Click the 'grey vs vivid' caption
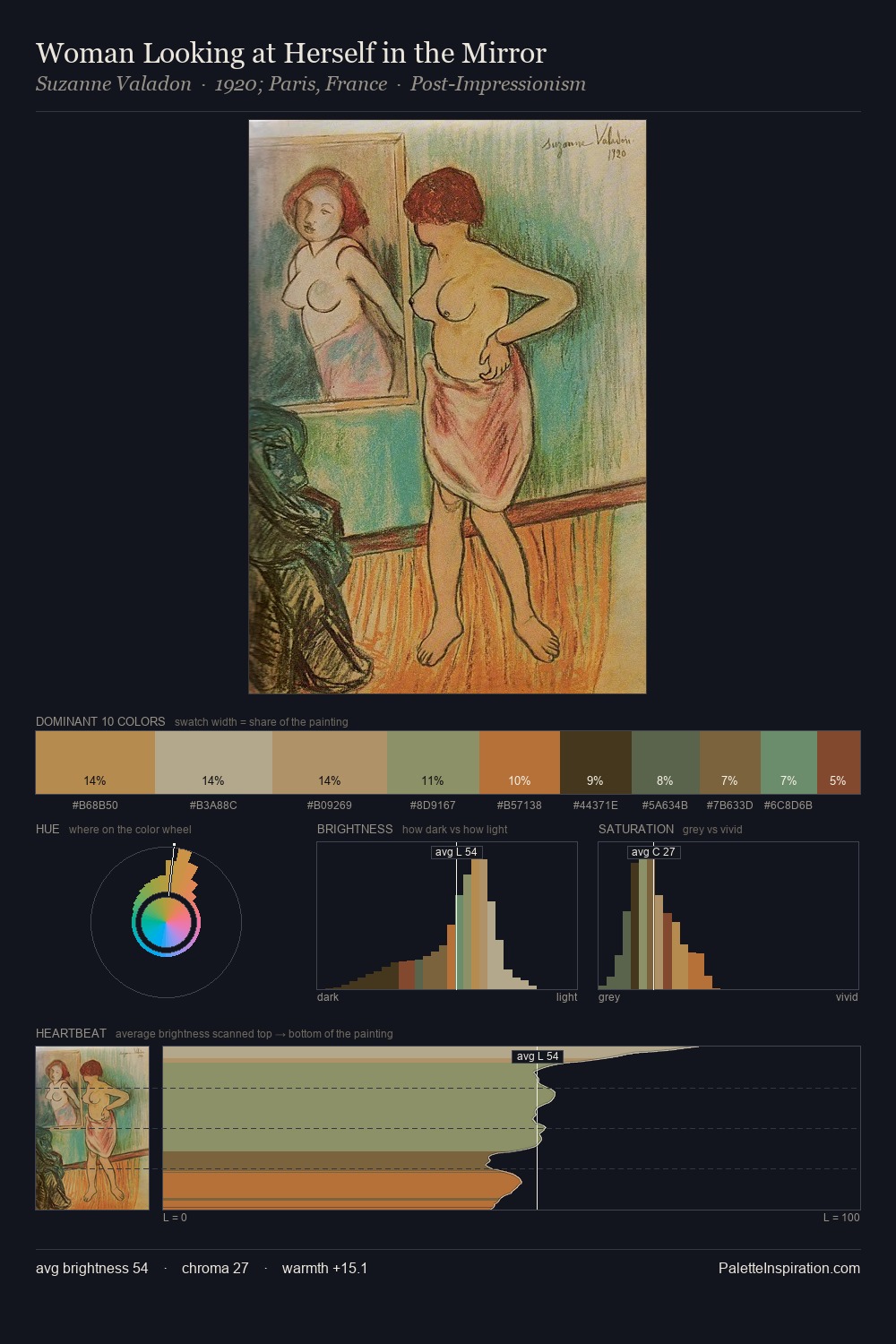Image resolution: width=896 pixels, height=1344 pixels. coord(712,829)
